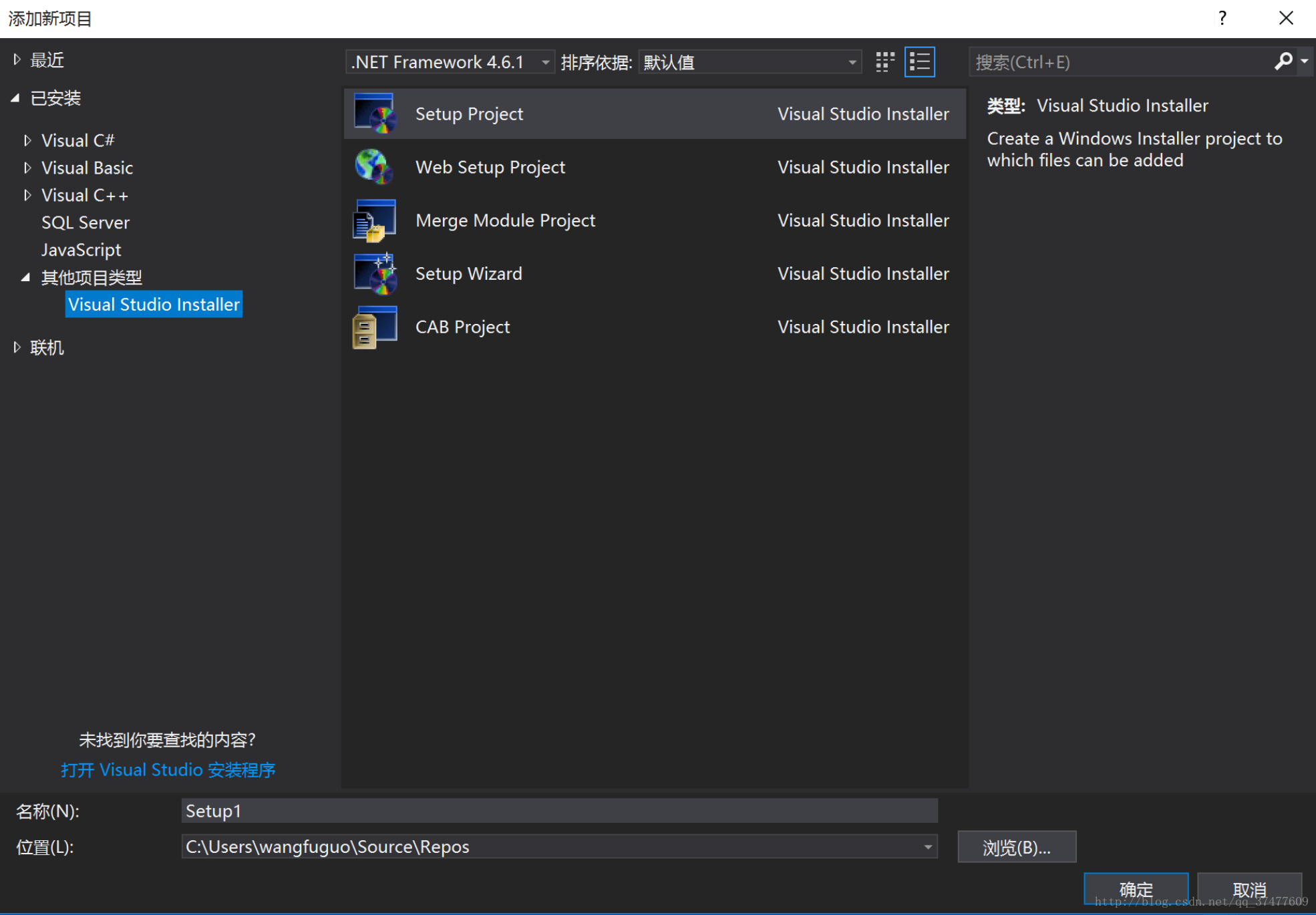Expand the 联机 node
Image resolution: width=1316 pixels, height=915 pixels.
click(x=17, y=347)
